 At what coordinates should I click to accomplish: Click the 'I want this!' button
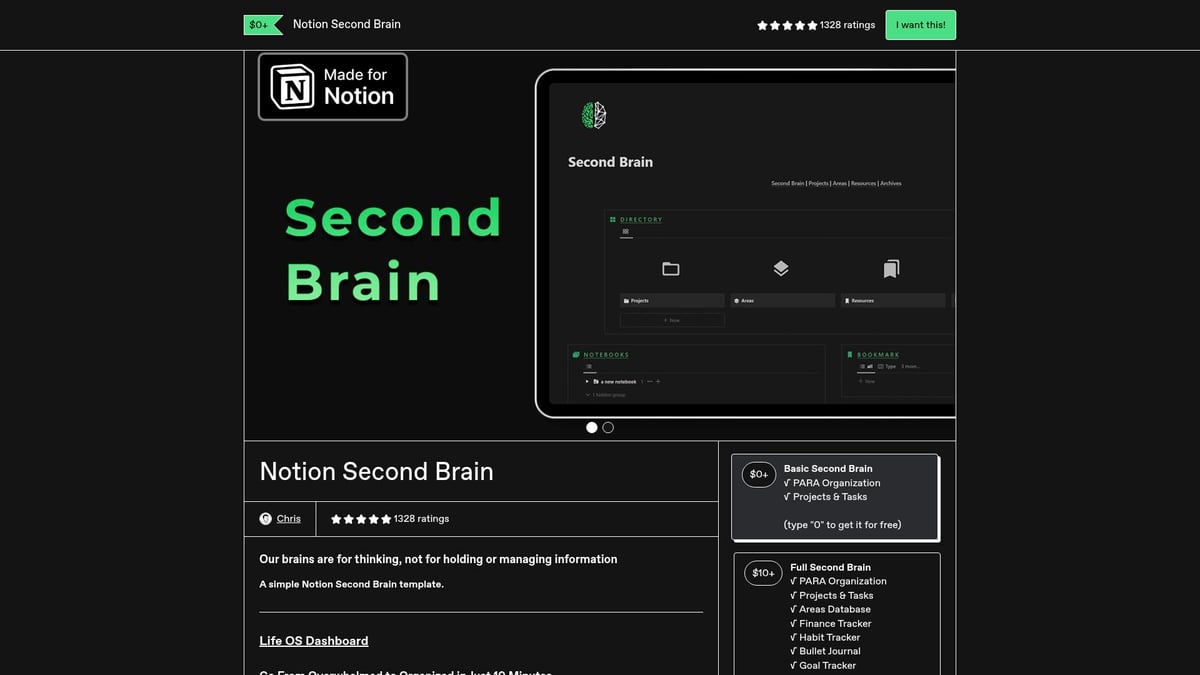[920, 24]
